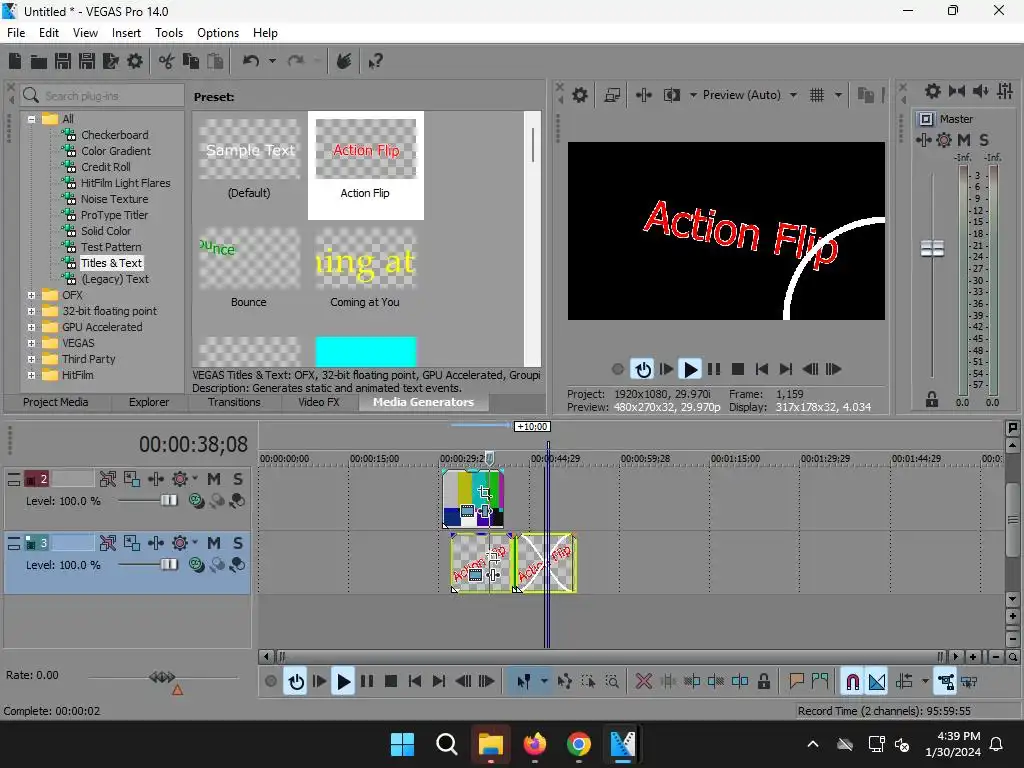
Task: Click Generated Media icon on test pattern clip
Action: tap(468, 511)
